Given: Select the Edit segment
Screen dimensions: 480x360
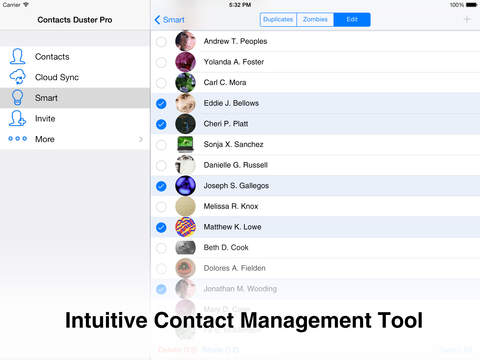Looking at the screenshot, I should click(352, 20).
